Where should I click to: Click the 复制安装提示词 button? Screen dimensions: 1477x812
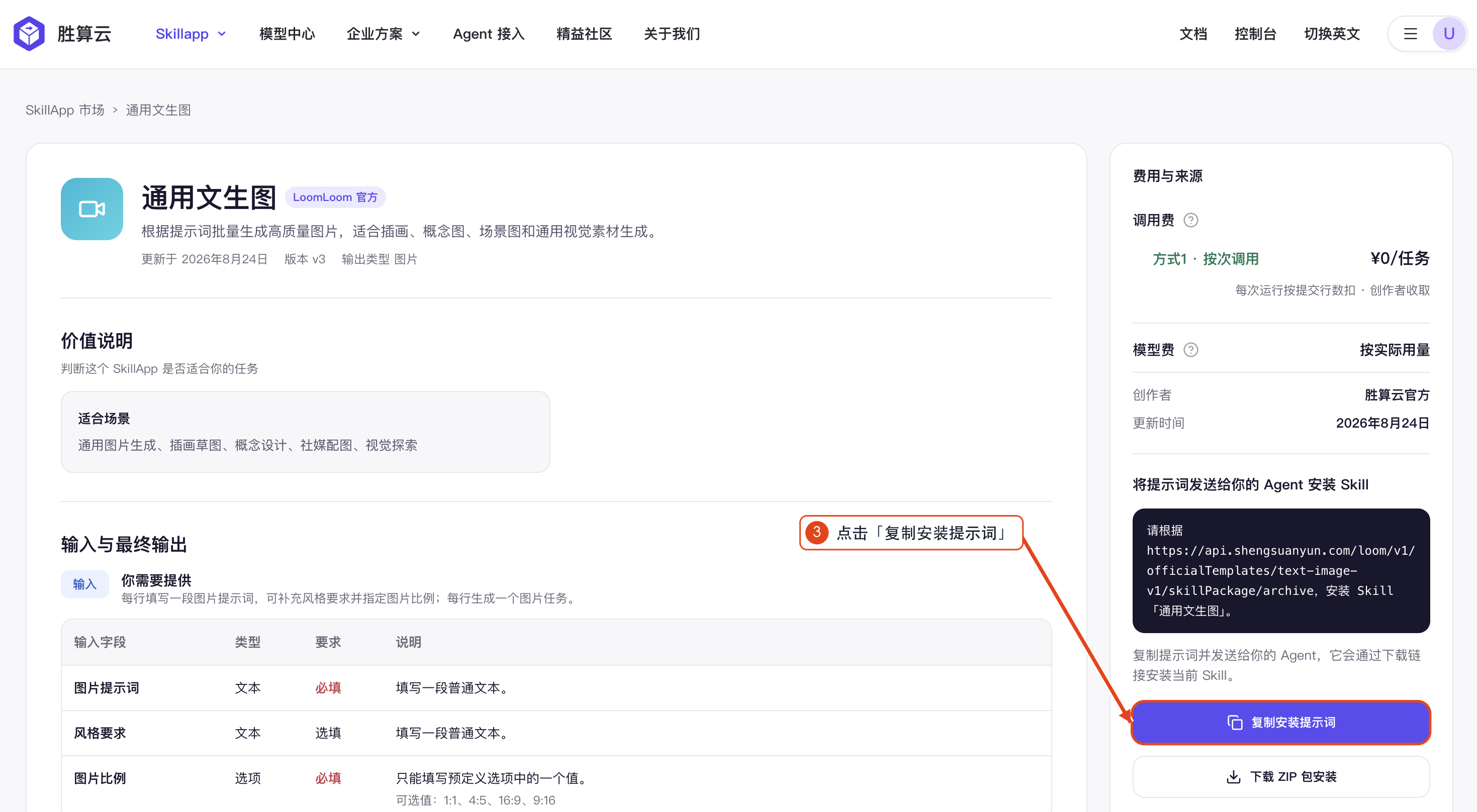pos(1280,722)
